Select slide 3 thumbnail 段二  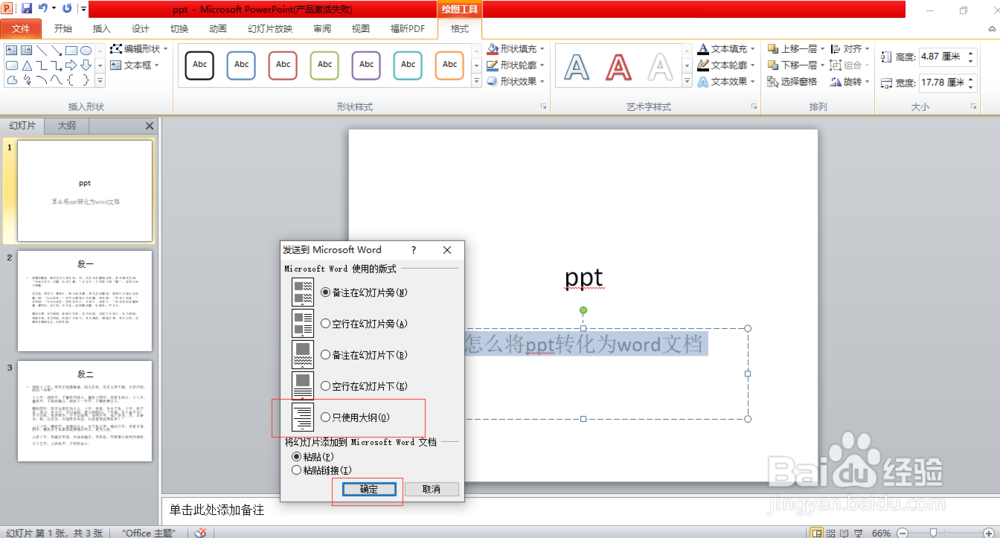[85, 411]
